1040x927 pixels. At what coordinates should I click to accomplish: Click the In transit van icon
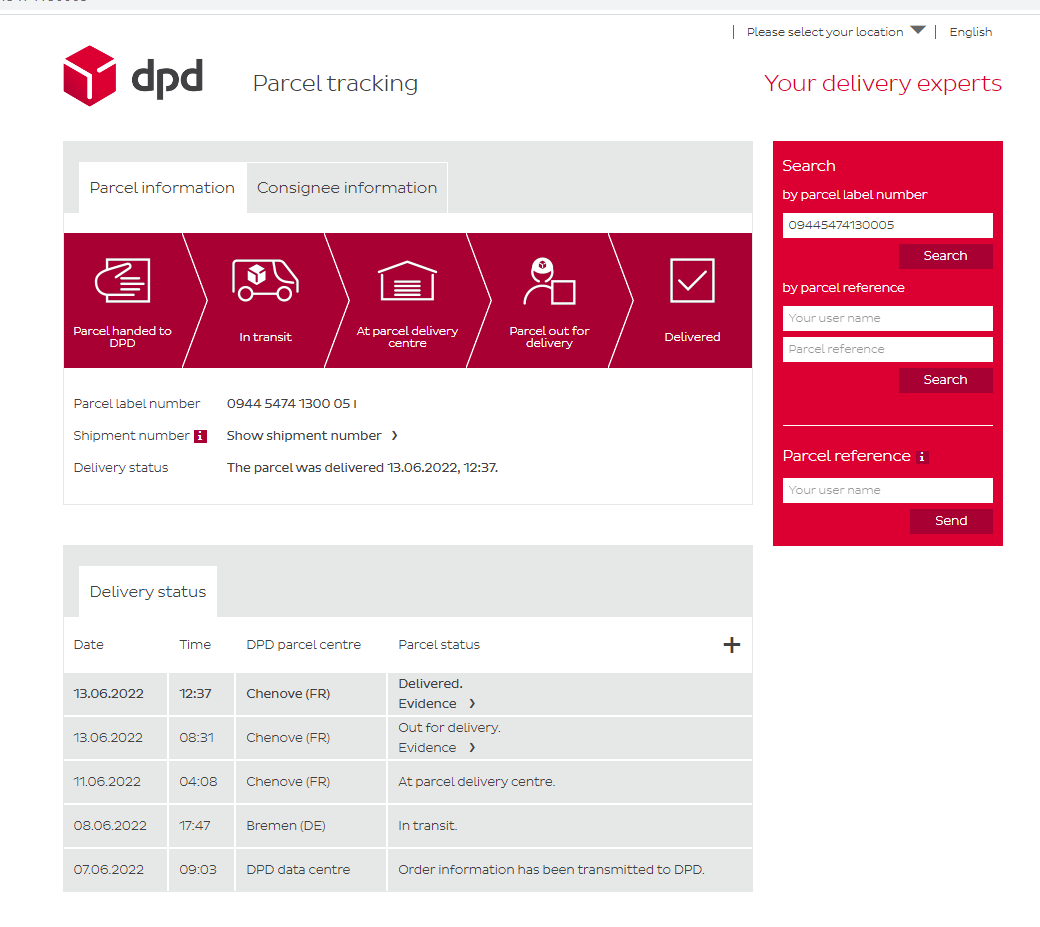point(265,280)
